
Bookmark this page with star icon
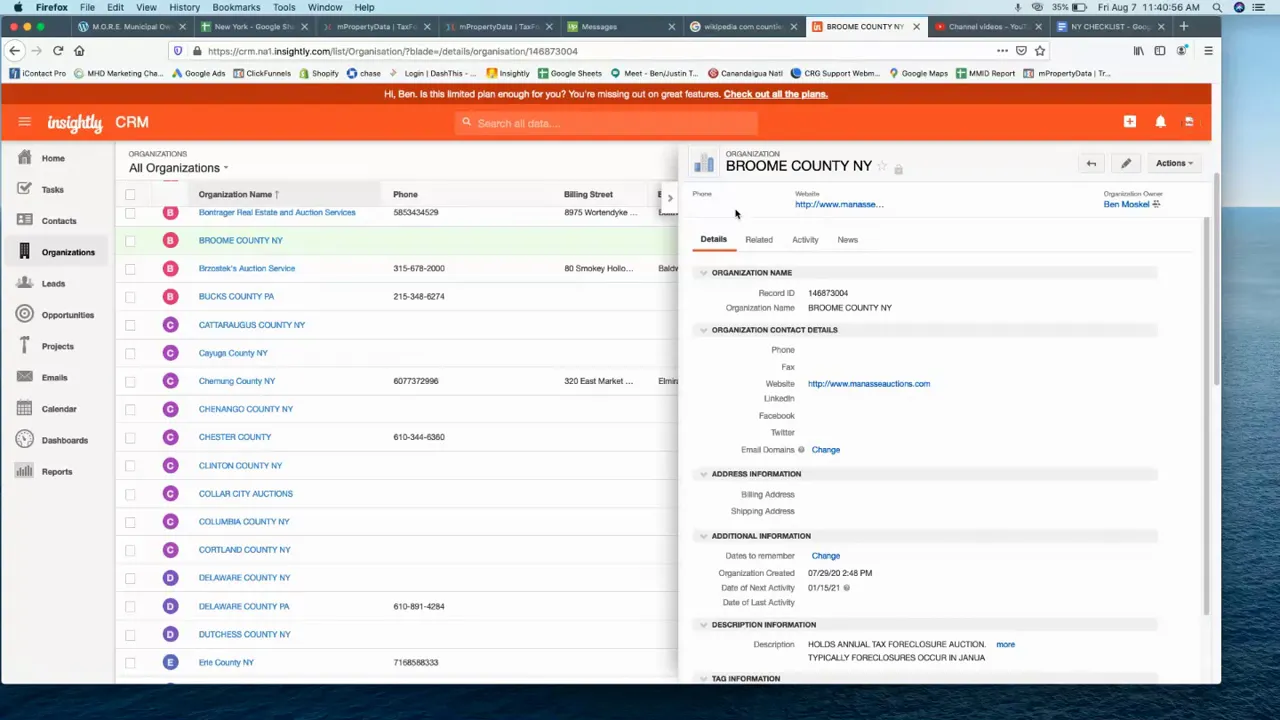coord(1040,51)
